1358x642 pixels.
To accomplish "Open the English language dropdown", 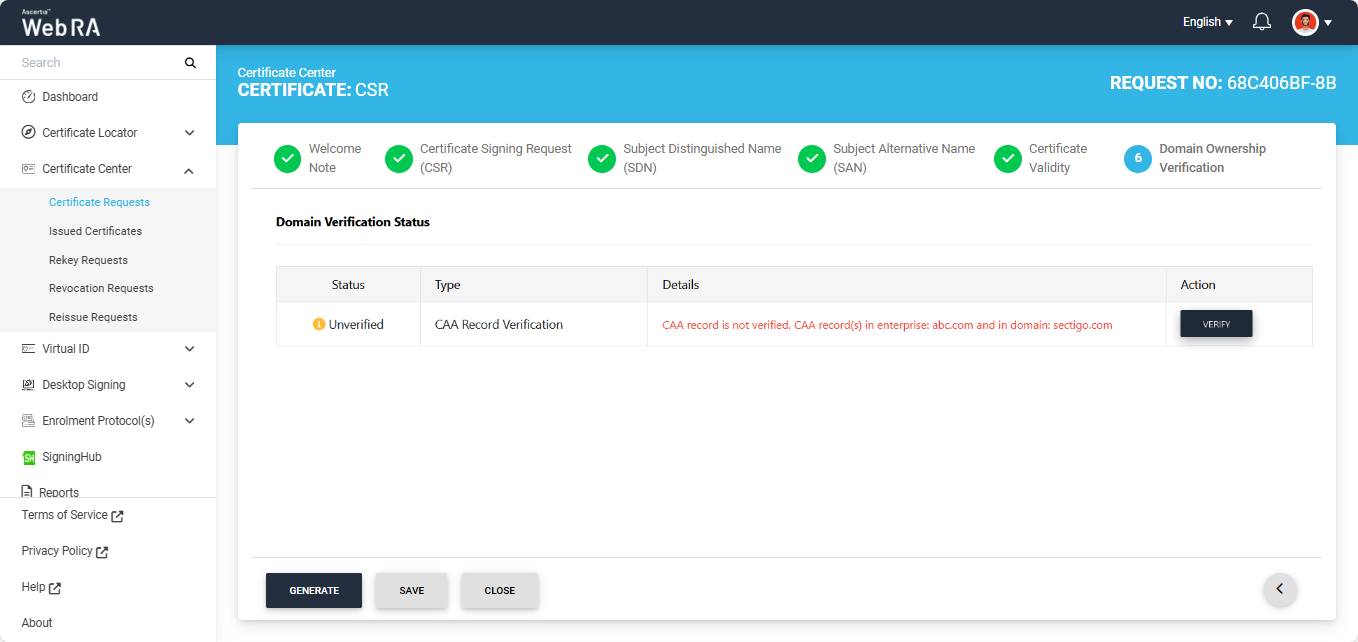I will (1207, 22).
